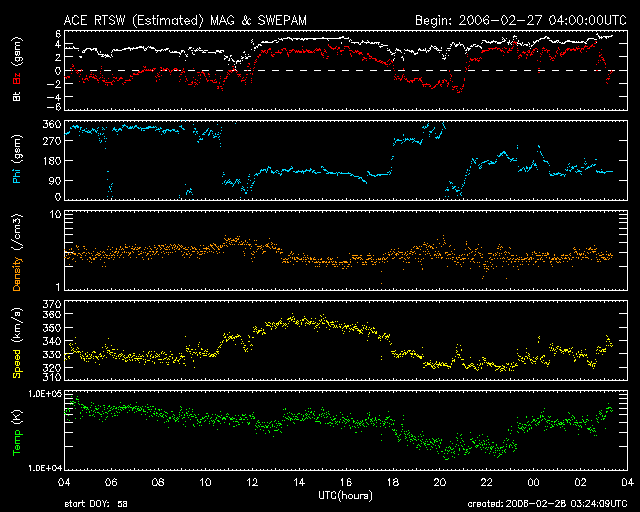Click the '270' Phi axis value
The image size is (640, 512).
click(x=52, y=141)
